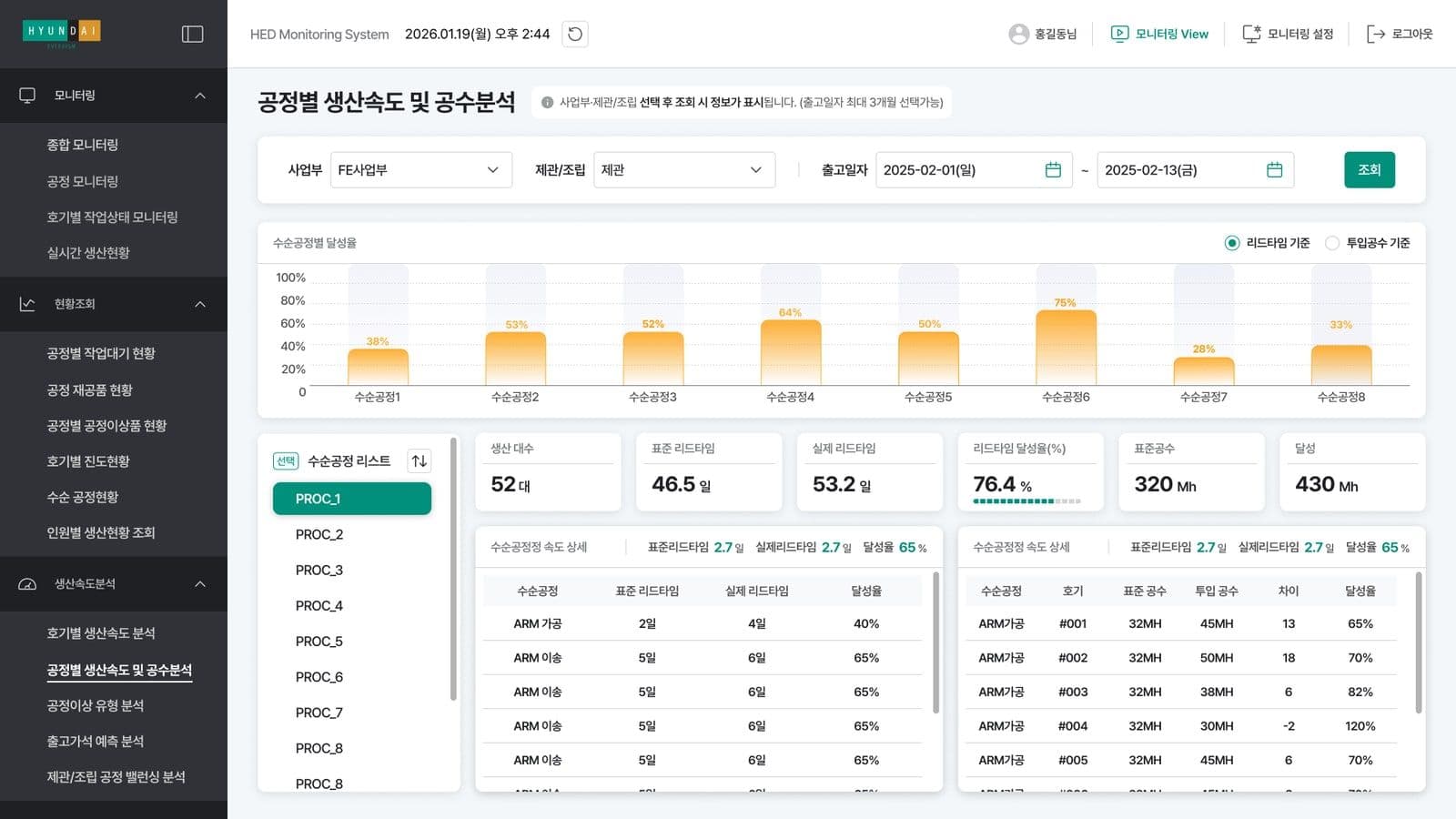
Task: Open the start date calendar icon
Action: tap(1053, 169)
